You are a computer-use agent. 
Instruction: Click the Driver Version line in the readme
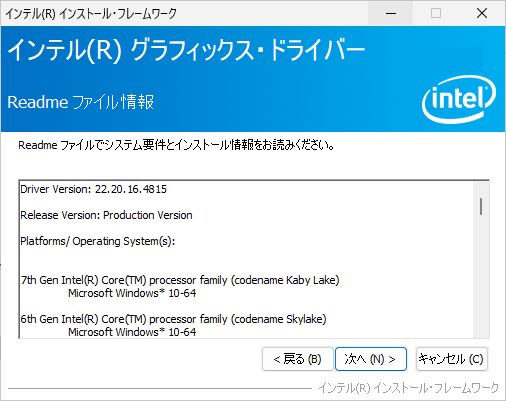tap(93, 189)
